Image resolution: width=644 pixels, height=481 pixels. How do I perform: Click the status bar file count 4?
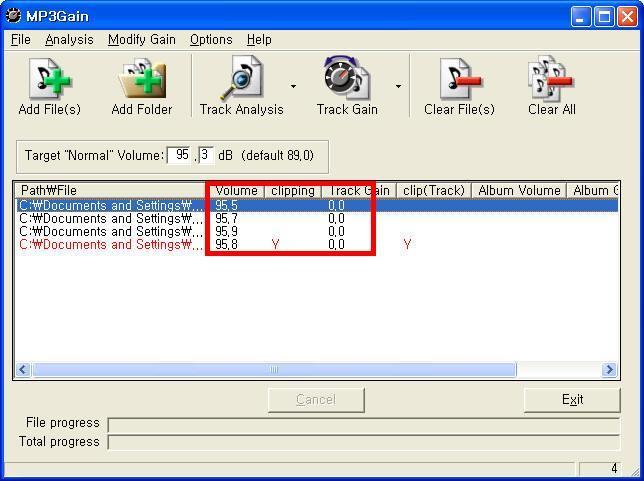tap(614, 468)
